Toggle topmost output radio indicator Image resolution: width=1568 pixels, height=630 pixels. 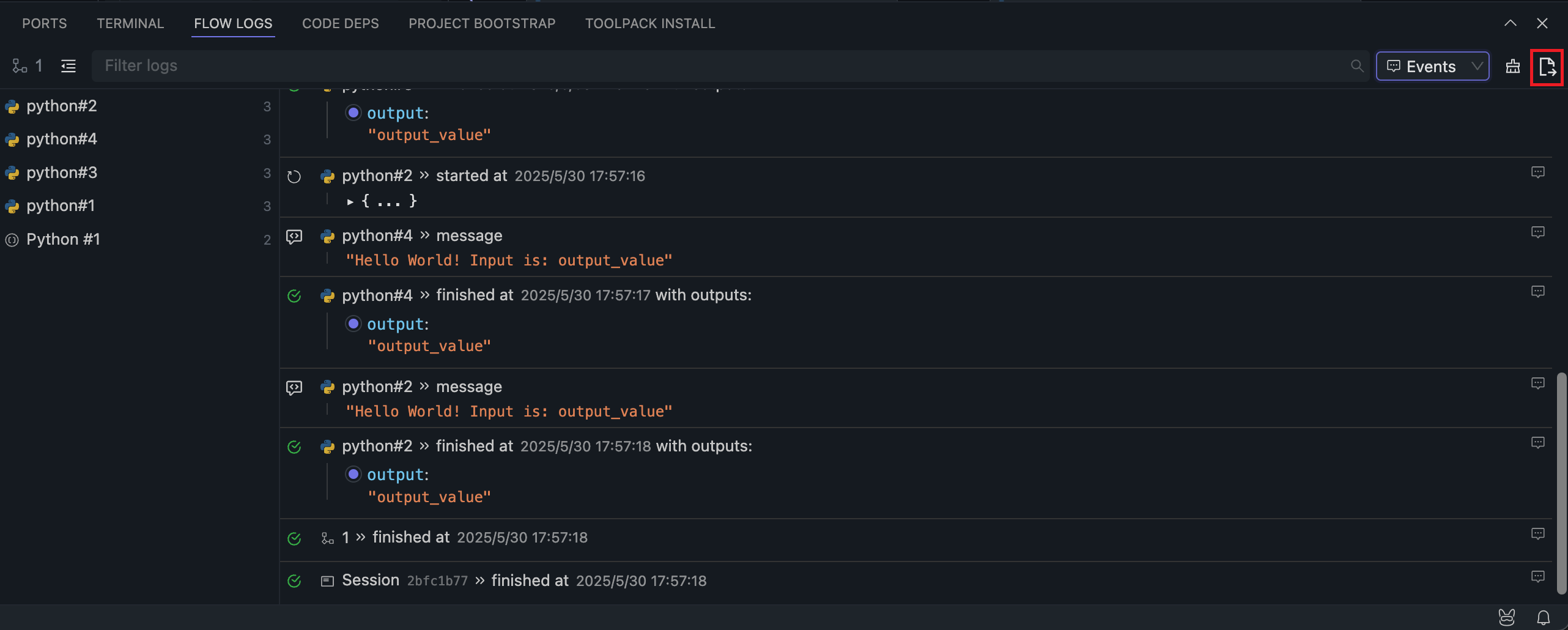click(353, 113)
